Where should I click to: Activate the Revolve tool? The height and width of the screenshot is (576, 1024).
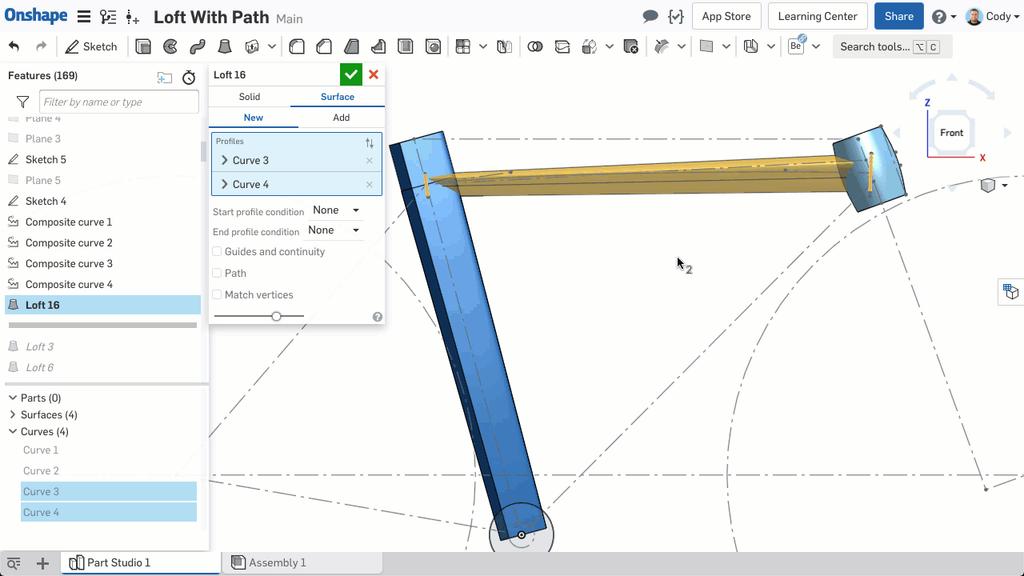coord(169,46)
